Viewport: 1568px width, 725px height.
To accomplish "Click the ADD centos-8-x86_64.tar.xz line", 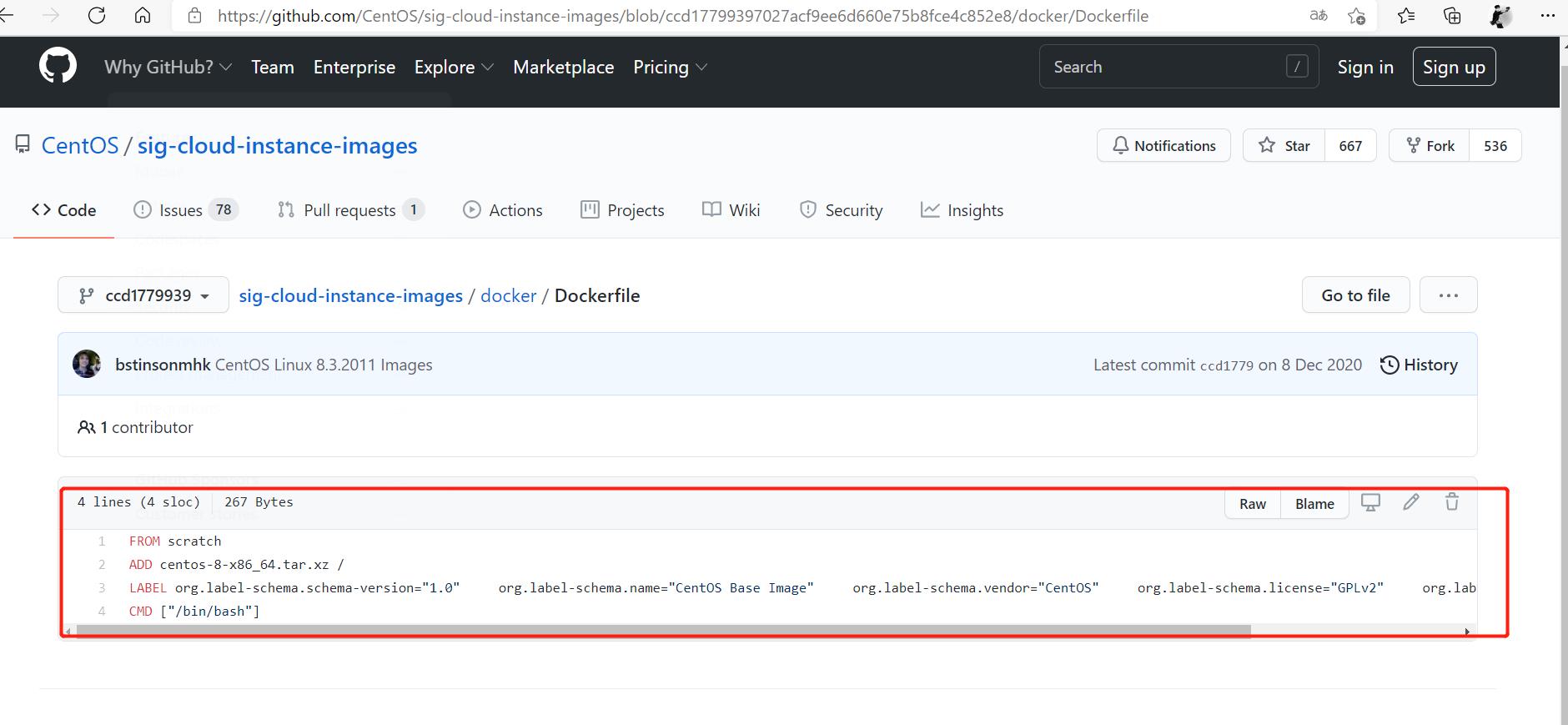I will [237, 564].
